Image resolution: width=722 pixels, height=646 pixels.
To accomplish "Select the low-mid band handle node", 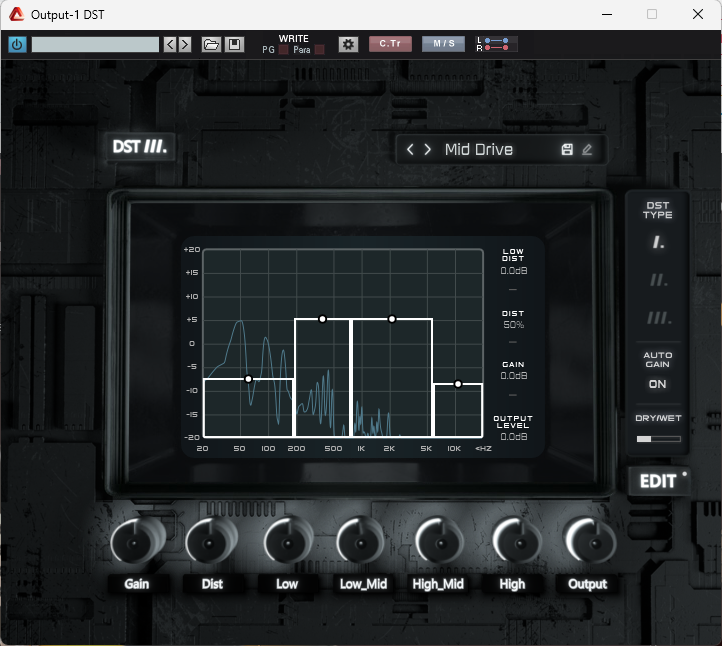I will [322, 319].
